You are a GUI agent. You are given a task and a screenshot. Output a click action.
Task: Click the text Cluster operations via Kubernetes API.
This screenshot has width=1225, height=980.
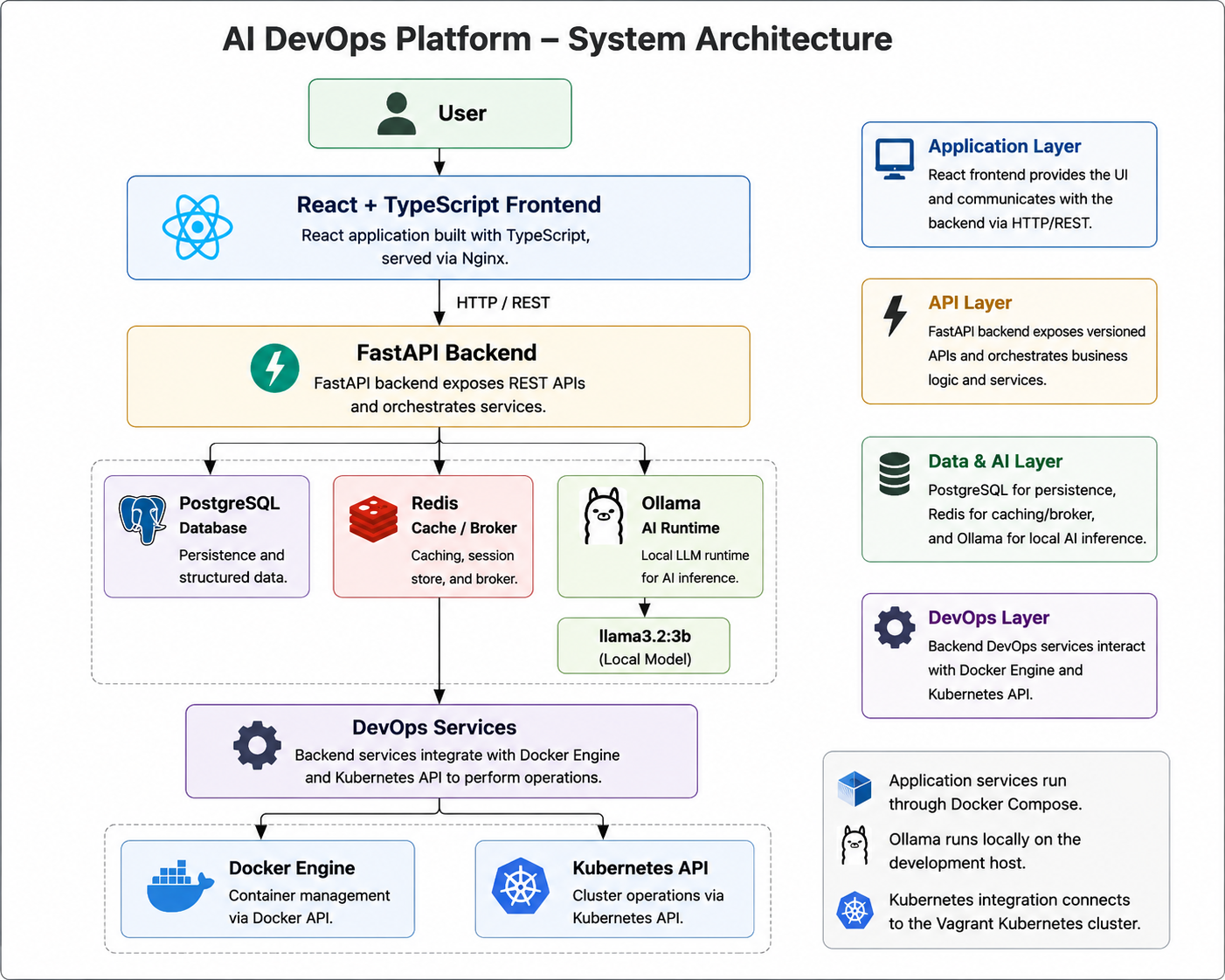point(648,907)
